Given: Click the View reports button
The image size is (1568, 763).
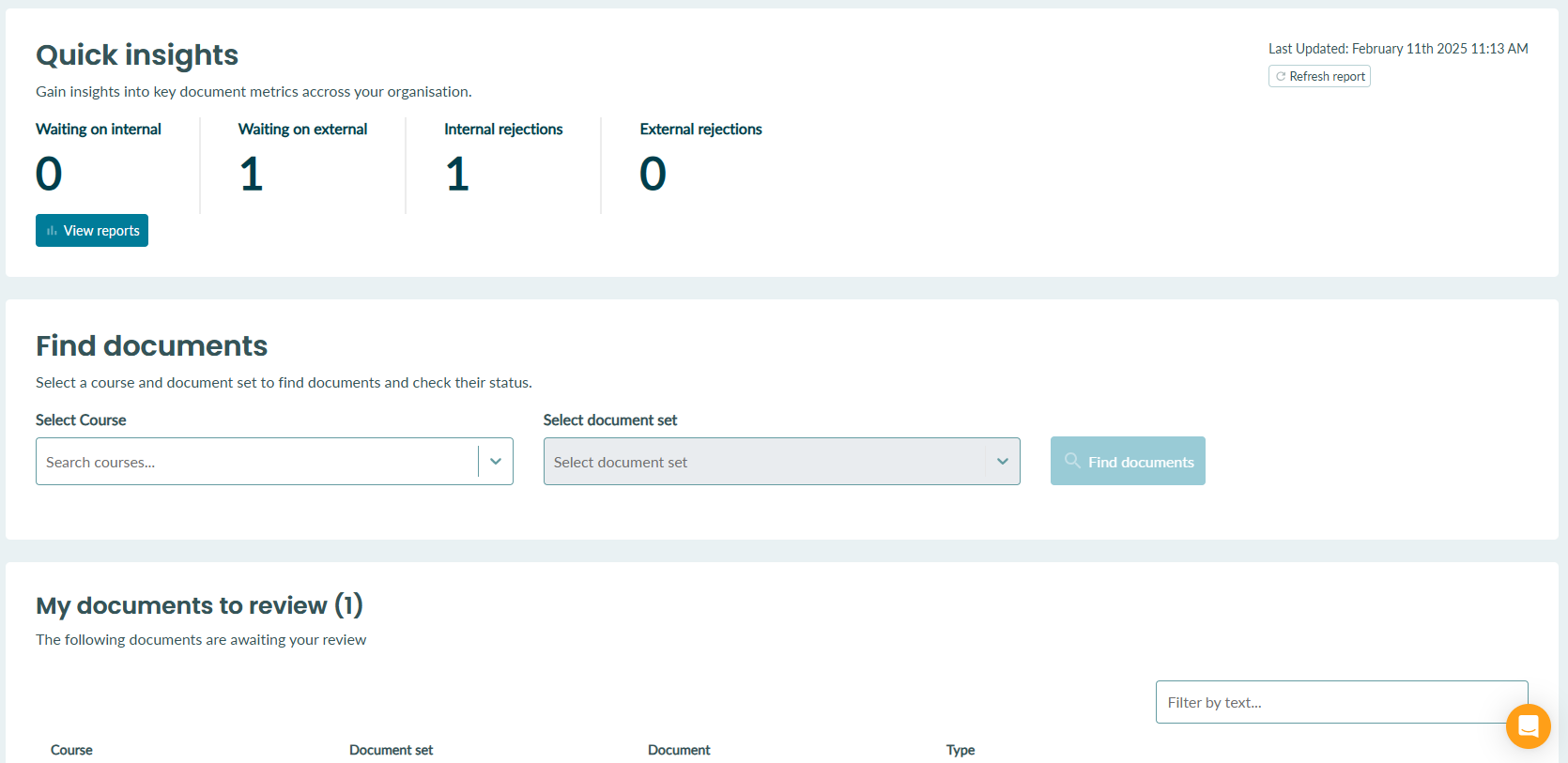Looking at the screenshot, I should (92, 231).
